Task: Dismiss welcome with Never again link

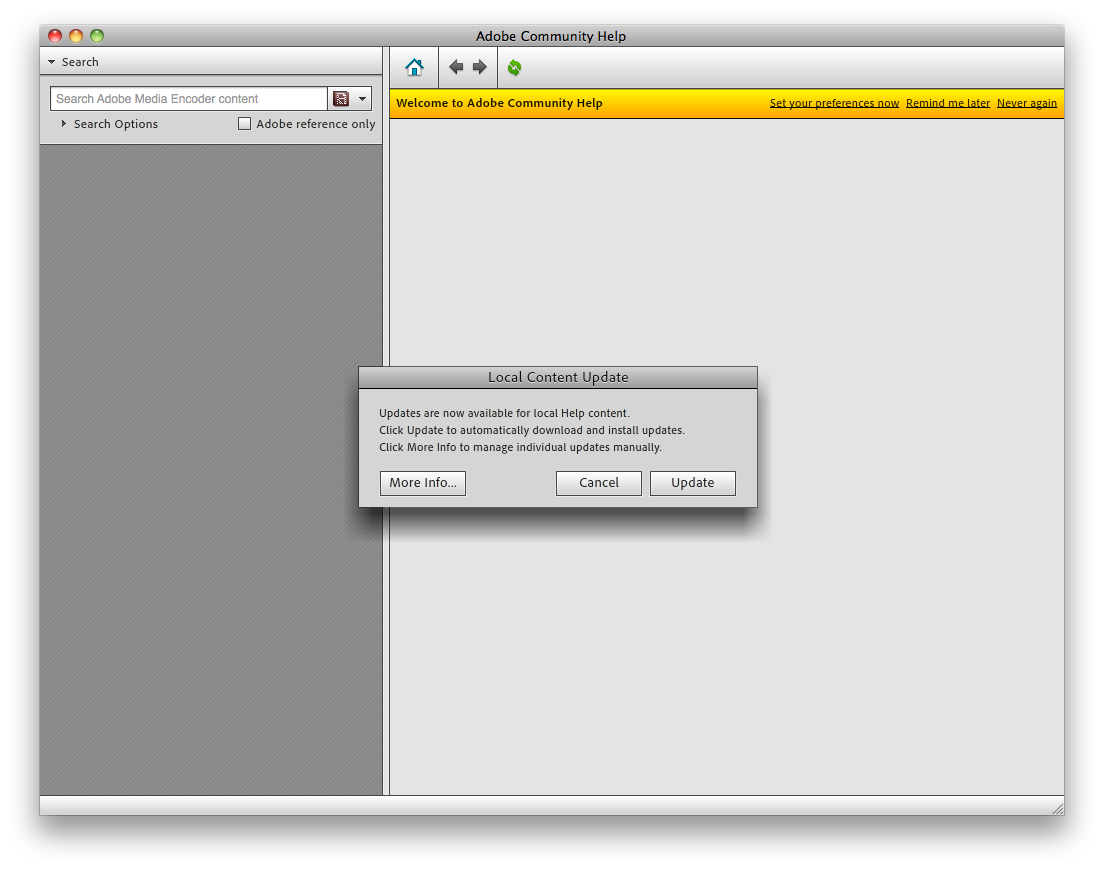Action: pyautogui.click(x=1027, y=103)
